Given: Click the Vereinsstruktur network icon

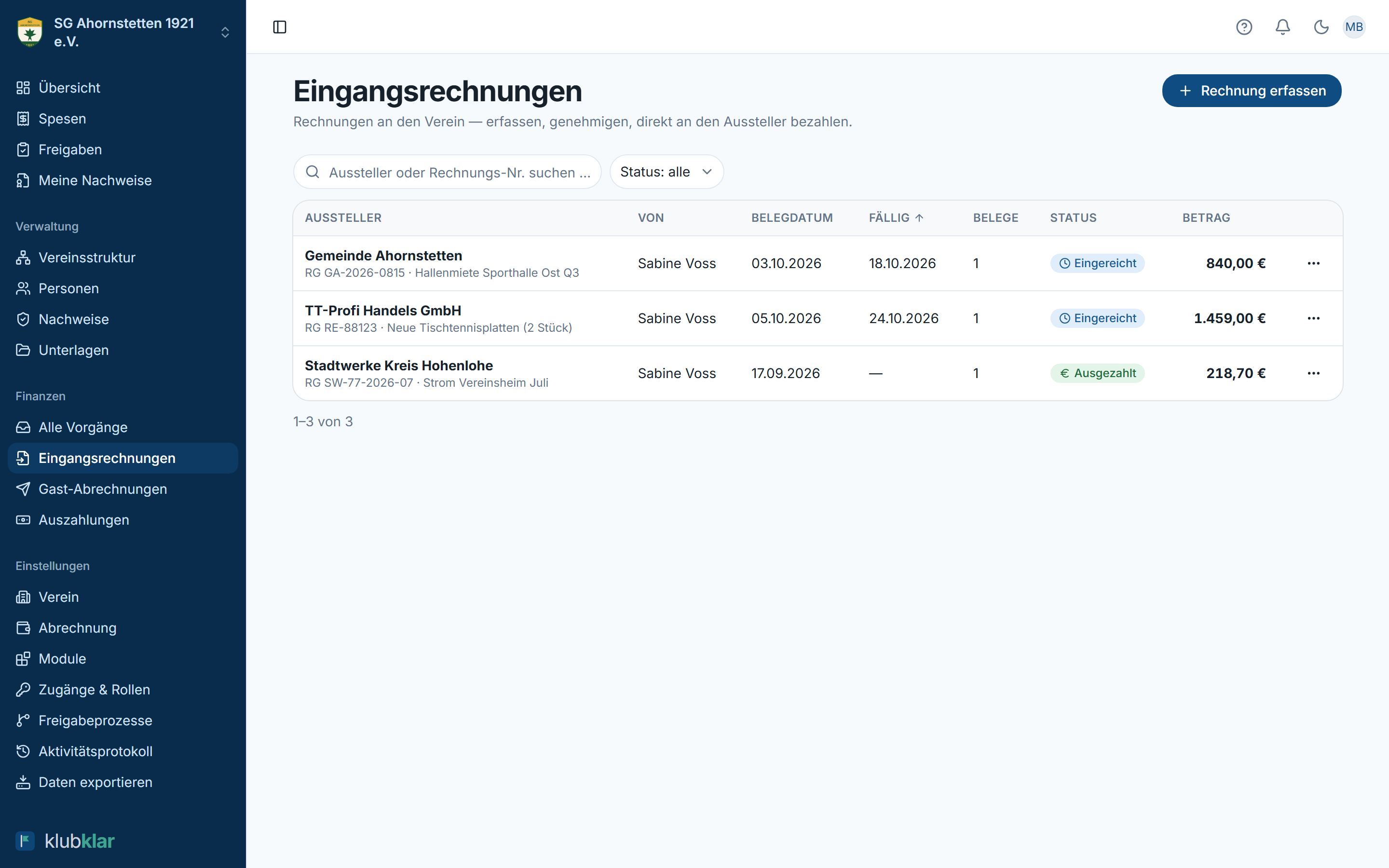Looking at the screenshot, I should pyautogui.click(x=23, y=258).
